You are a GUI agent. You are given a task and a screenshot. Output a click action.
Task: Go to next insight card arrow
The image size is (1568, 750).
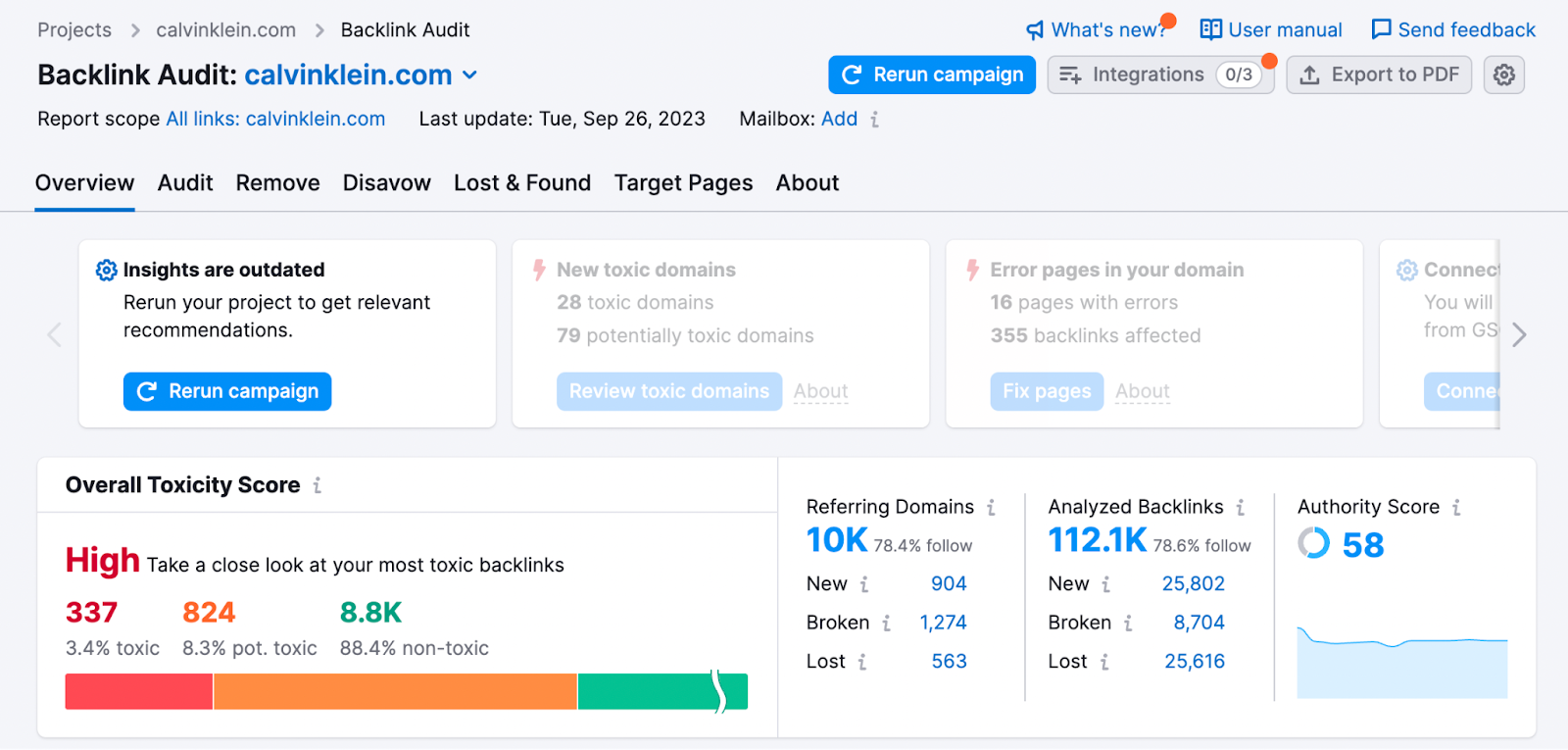[x=1519, y=335]
